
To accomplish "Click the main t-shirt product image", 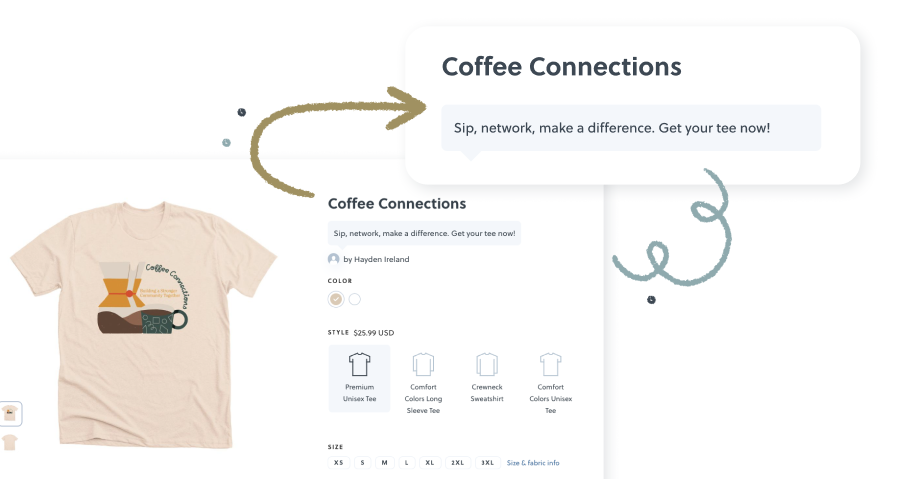I will 143,324.
